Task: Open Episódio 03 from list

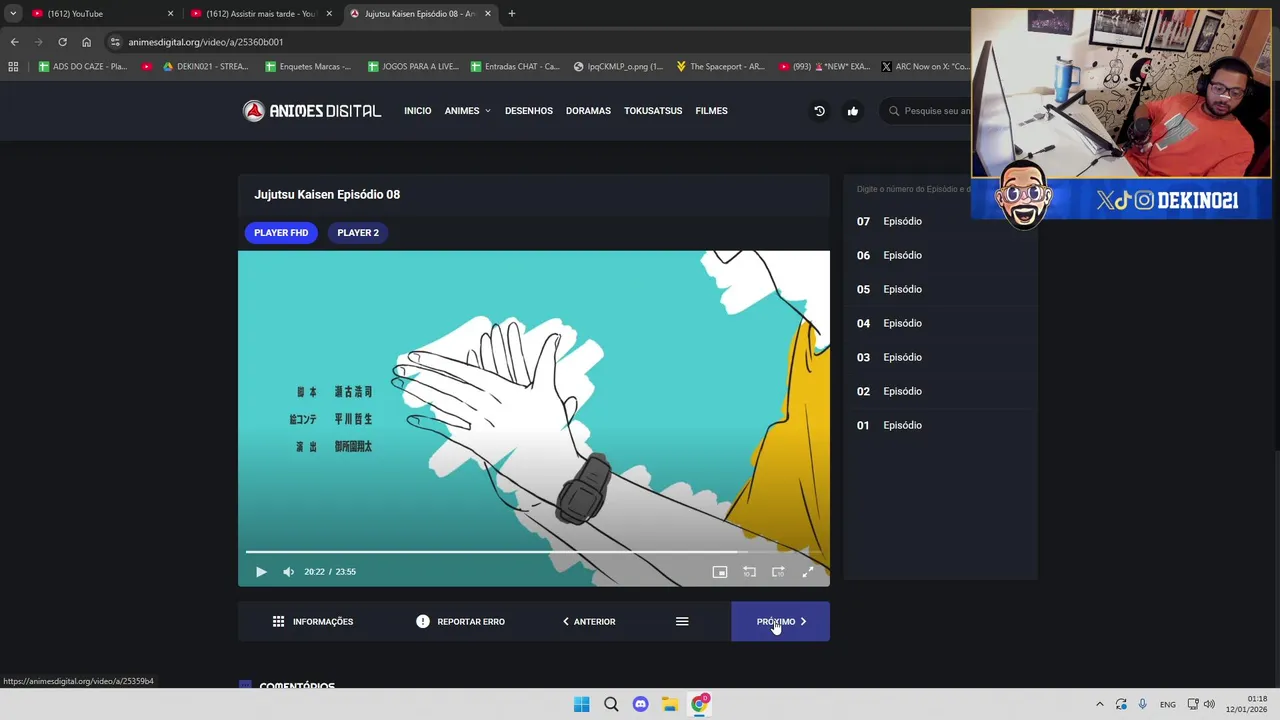Action: click(x=940, y=357)
